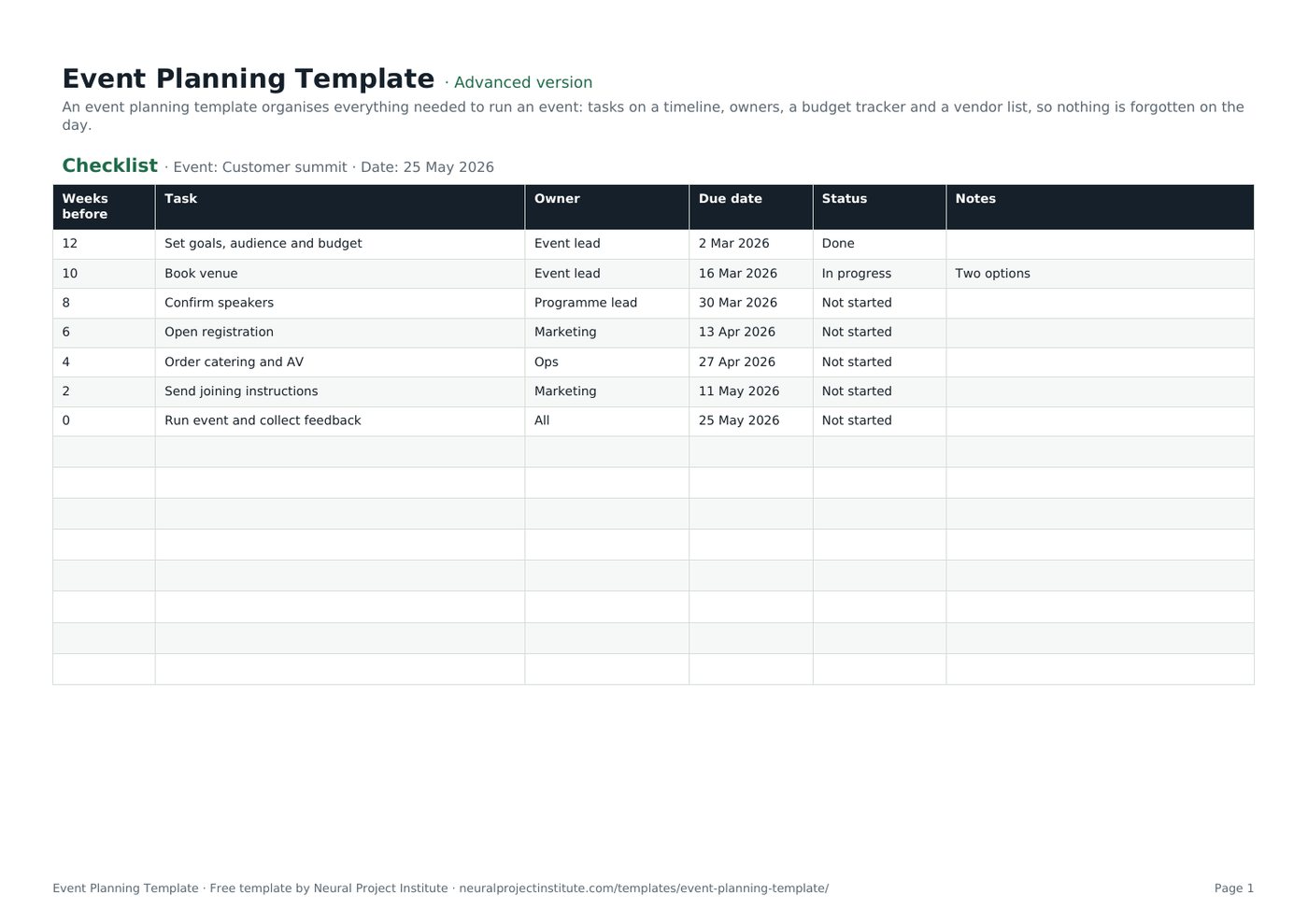Image resolution: width=1308 pixels, height=924 pixels.
Task: Click the 'Status' column header
Action: tap(879, 206)
